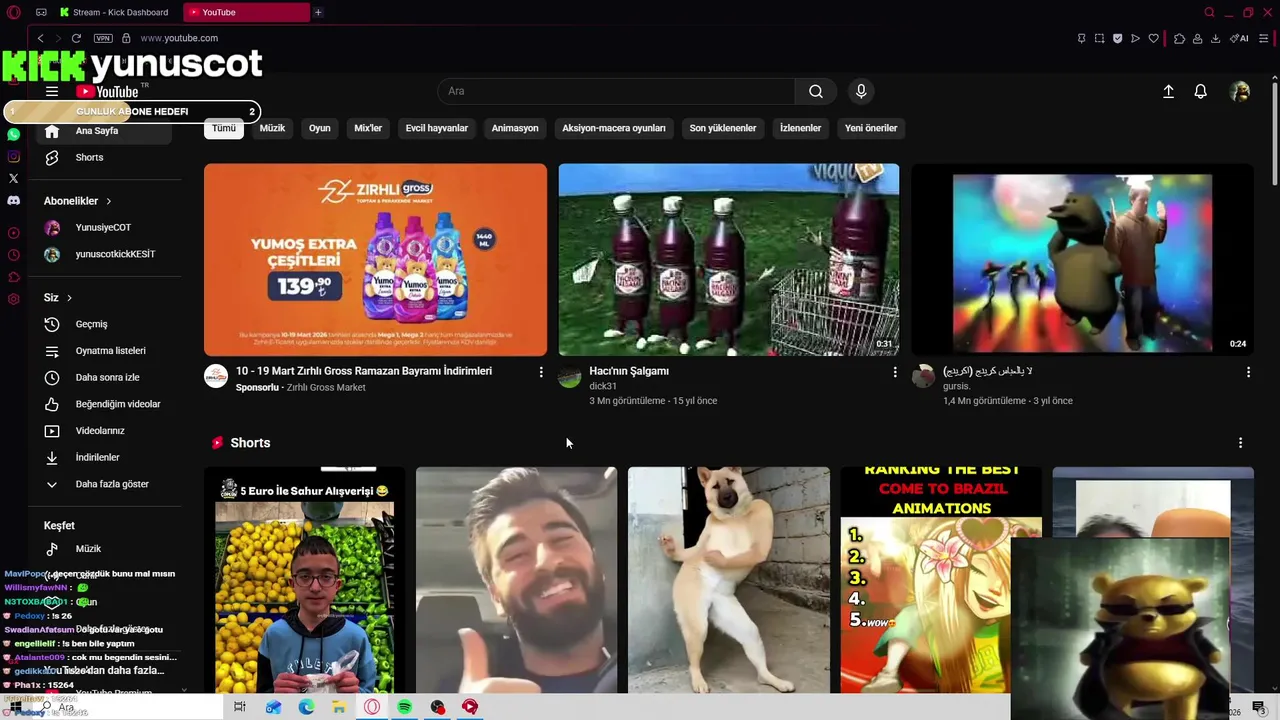Open the Yumoş Extra sponsored ad thumbnail
1280x720 pixels.
[375, 260]
